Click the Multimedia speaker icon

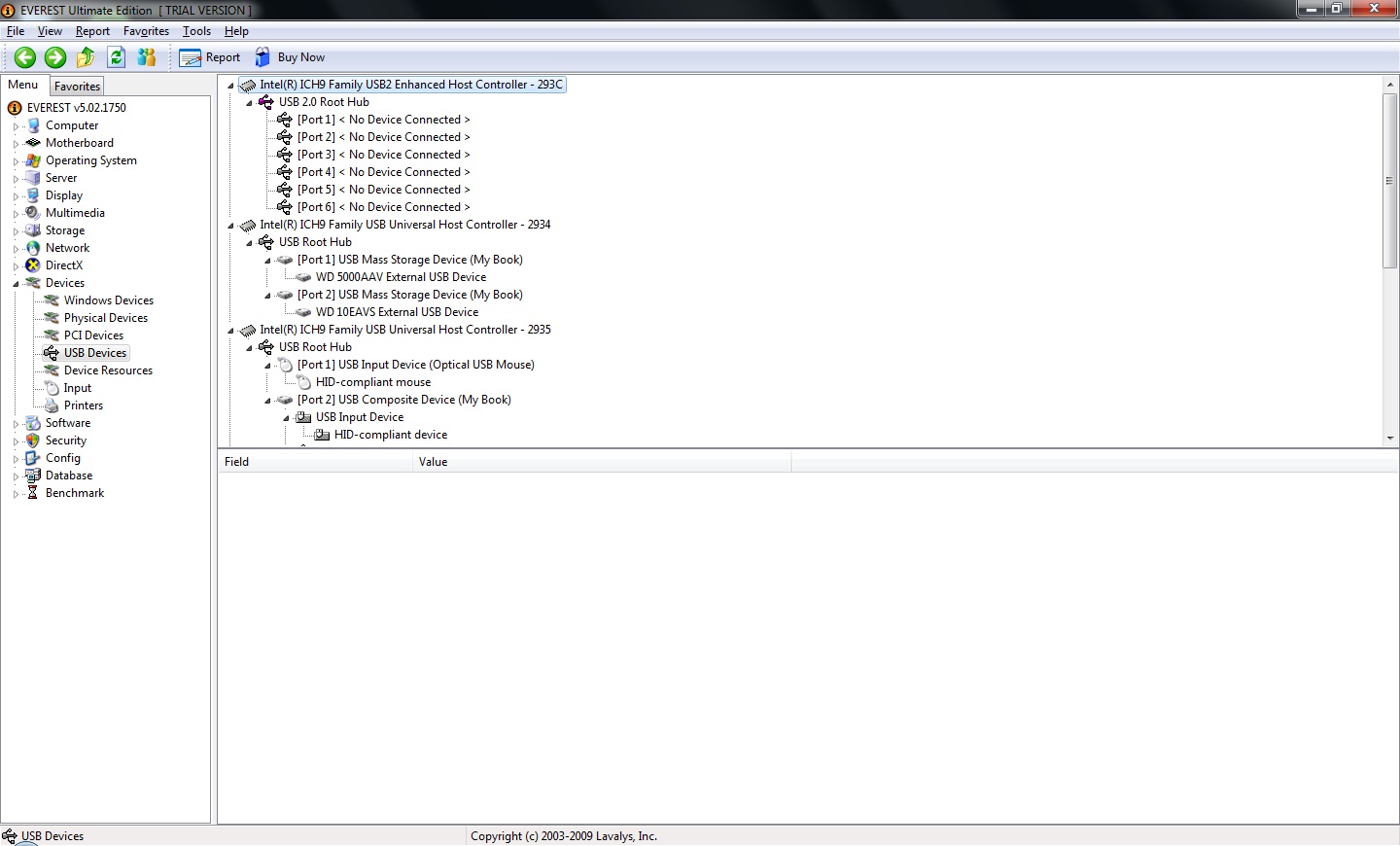(33, 213)
